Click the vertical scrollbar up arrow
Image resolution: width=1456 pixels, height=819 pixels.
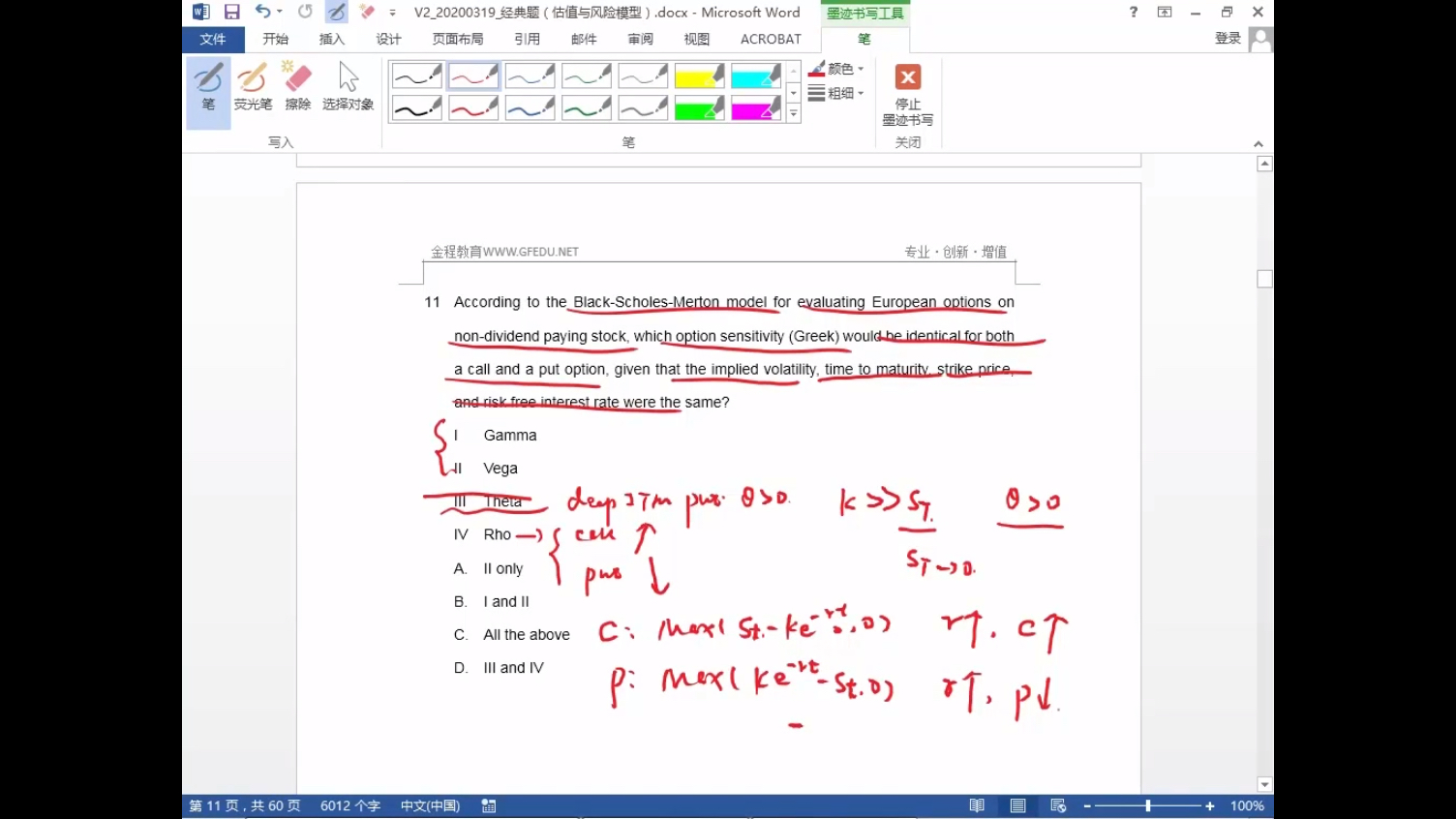1264,164
